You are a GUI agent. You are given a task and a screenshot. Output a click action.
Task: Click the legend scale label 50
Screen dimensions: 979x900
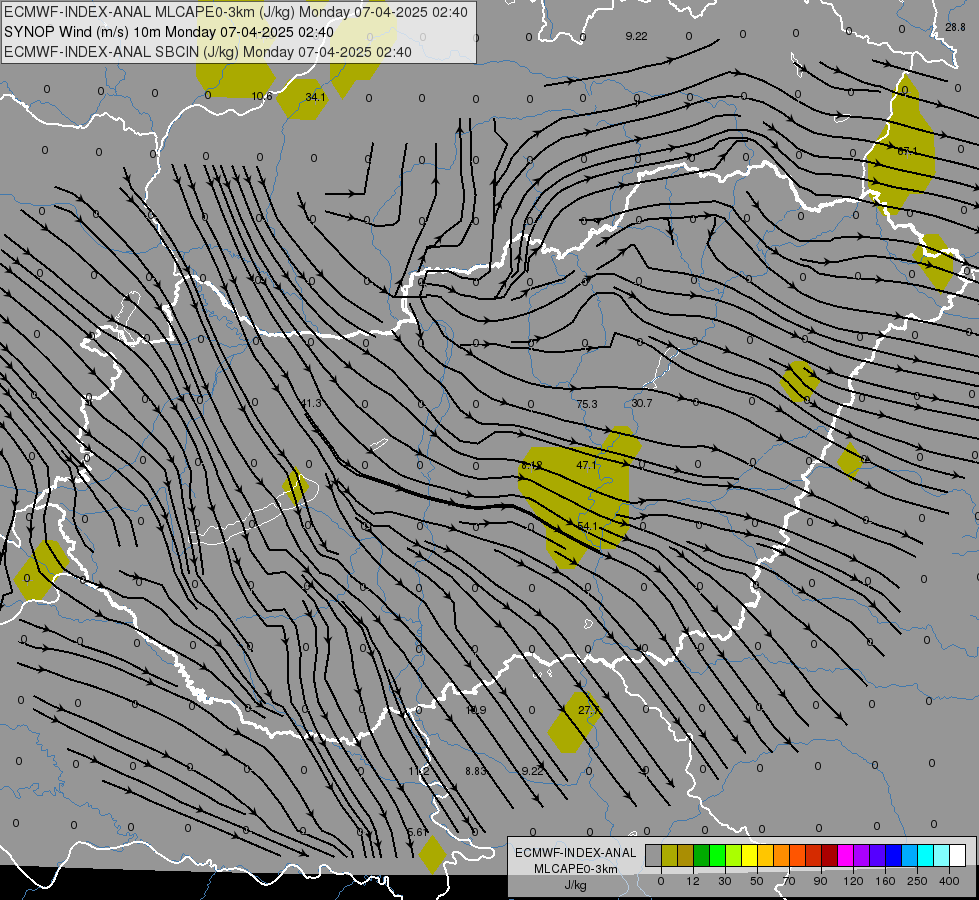(757, 881)
